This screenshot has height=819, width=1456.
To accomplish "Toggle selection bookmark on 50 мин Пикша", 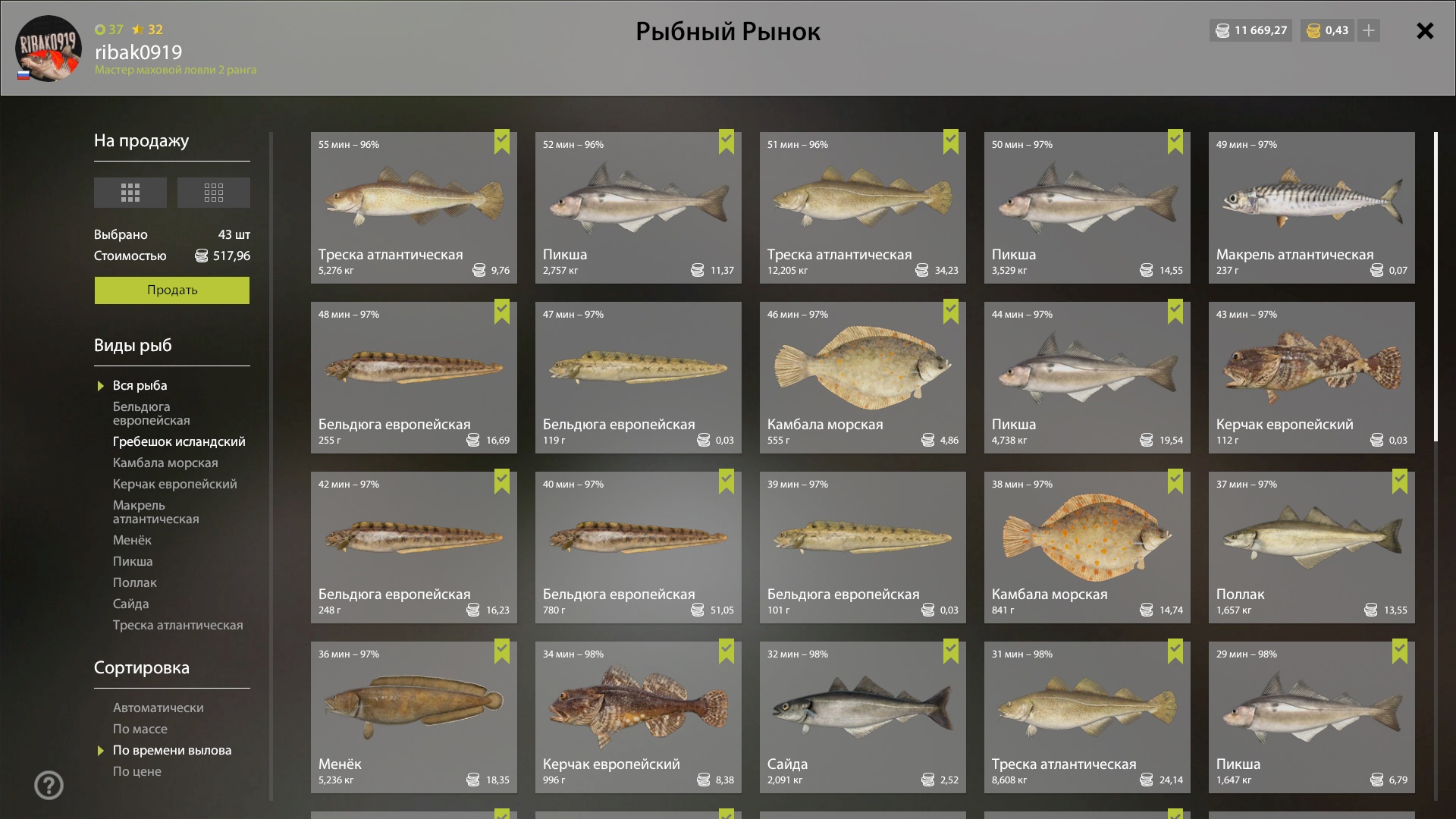I will [1175, 142].
